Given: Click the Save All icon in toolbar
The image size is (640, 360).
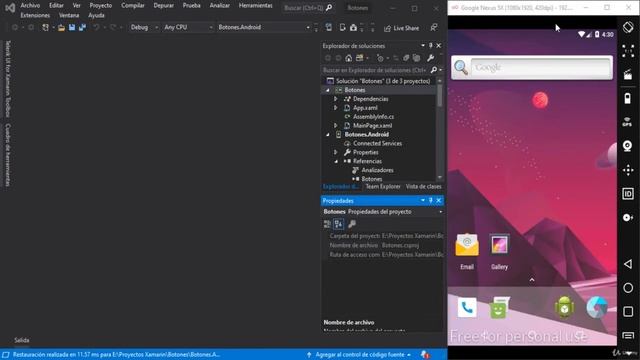Looking at the screenshot, I should pos(82,27).
